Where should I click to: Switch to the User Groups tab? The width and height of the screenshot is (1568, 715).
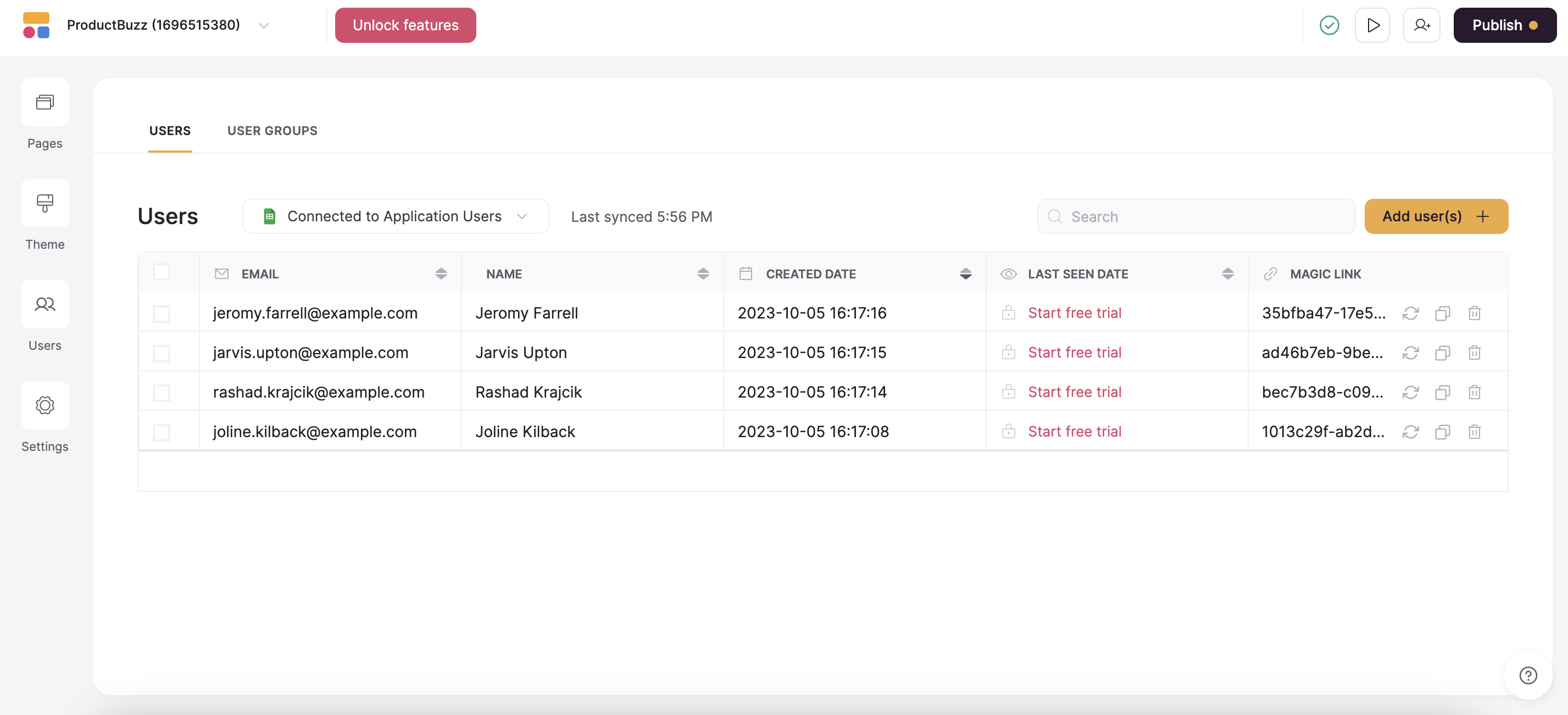(x=272, y=131)
